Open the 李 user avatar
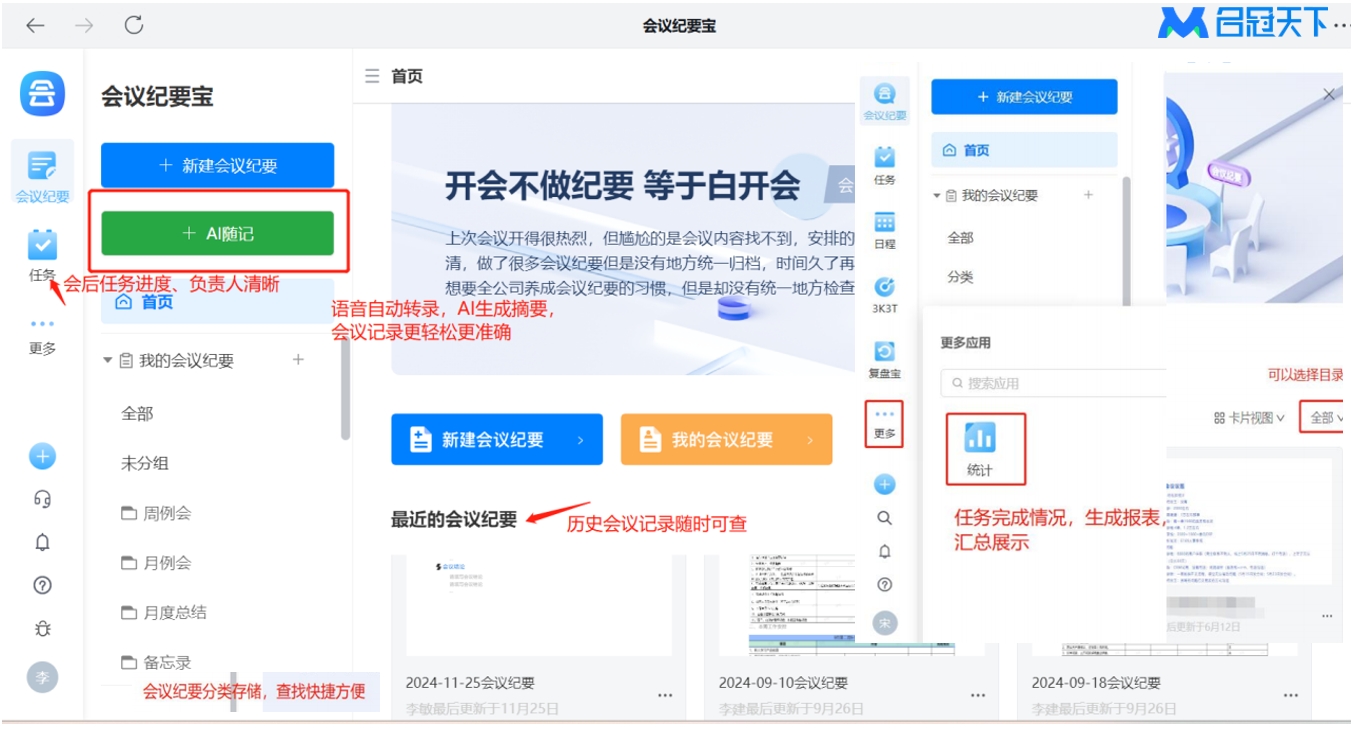 tap(42, 677)
